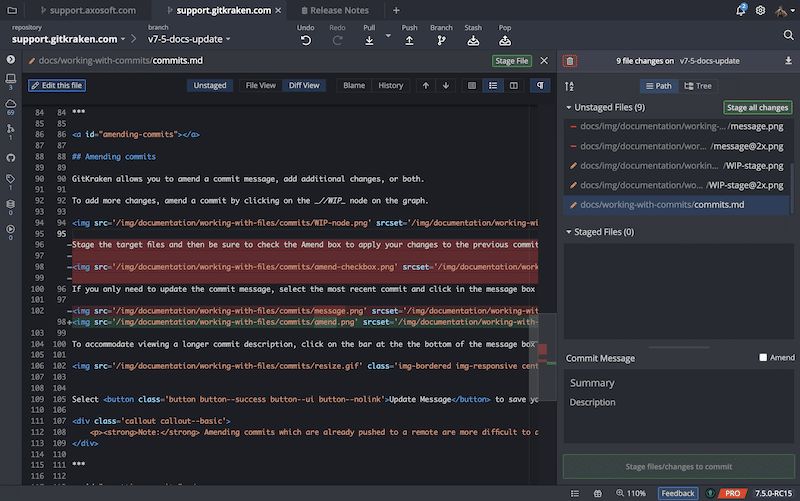Image resolution: width=800 pixels, height=501 pixels.
Task: Create a branch via the Branch icon
Action: [x=441, y=41]
